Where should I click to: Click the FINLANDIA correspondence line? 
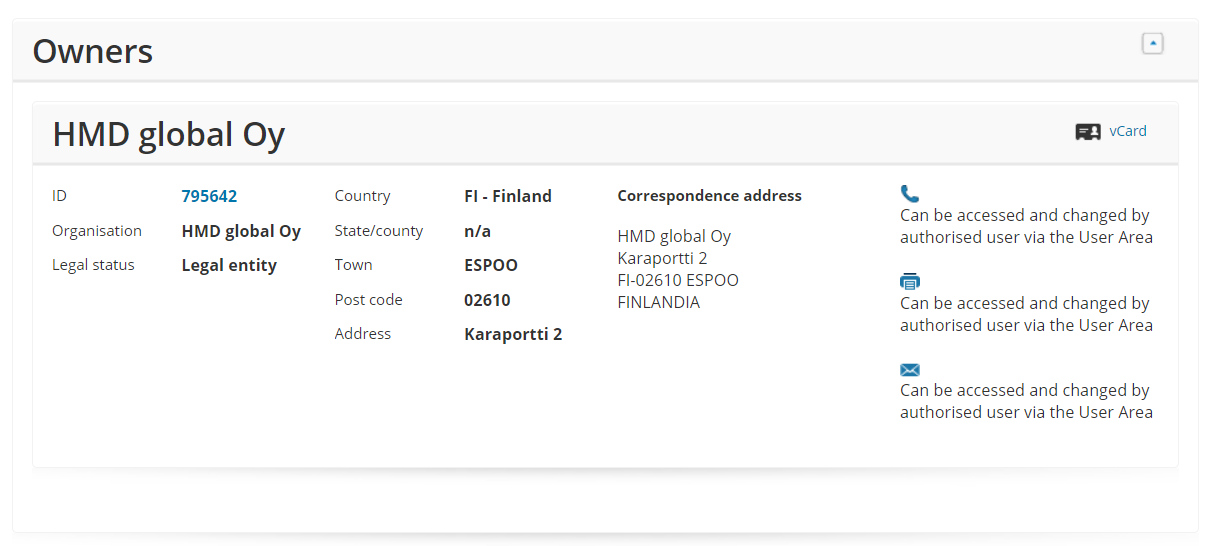[658, 302]
